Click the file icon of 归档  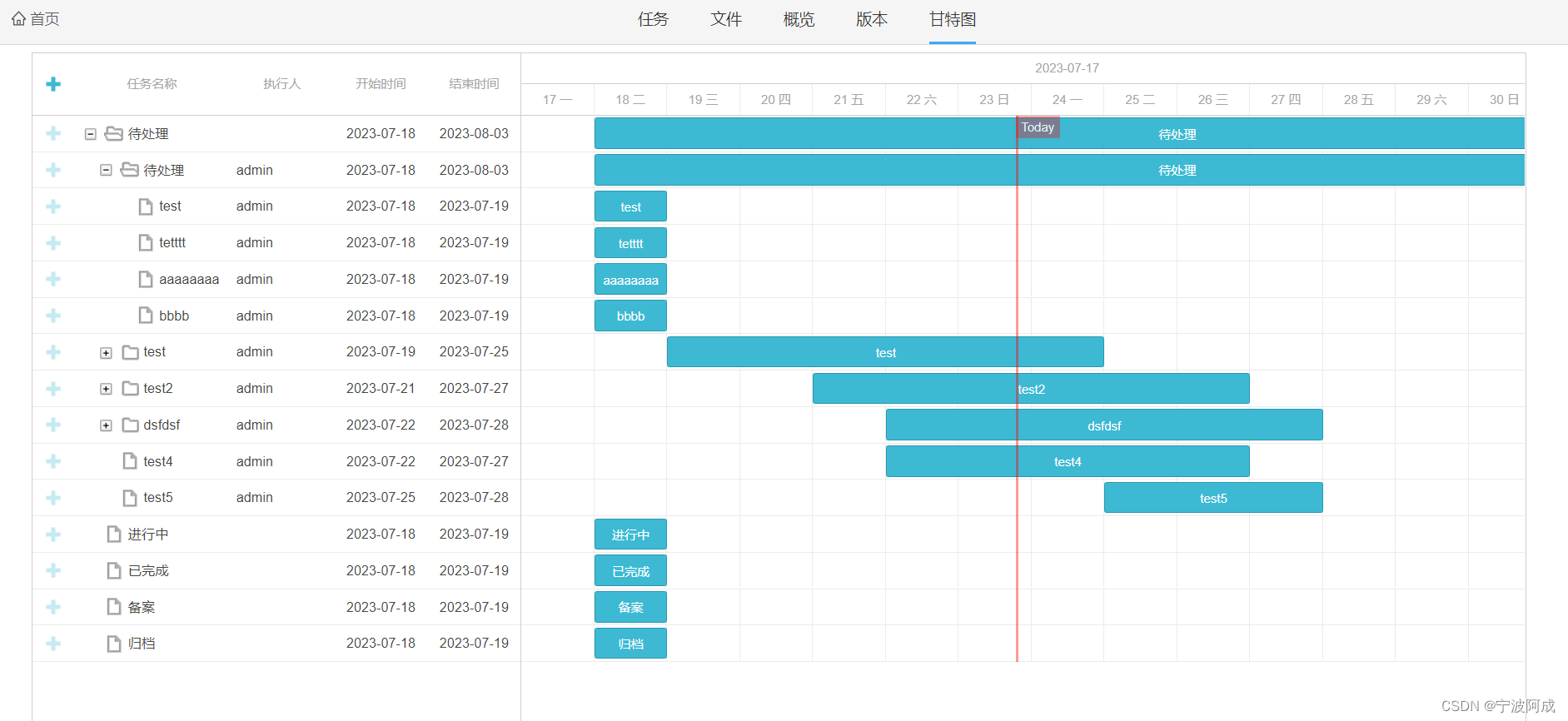click(114, 644)
